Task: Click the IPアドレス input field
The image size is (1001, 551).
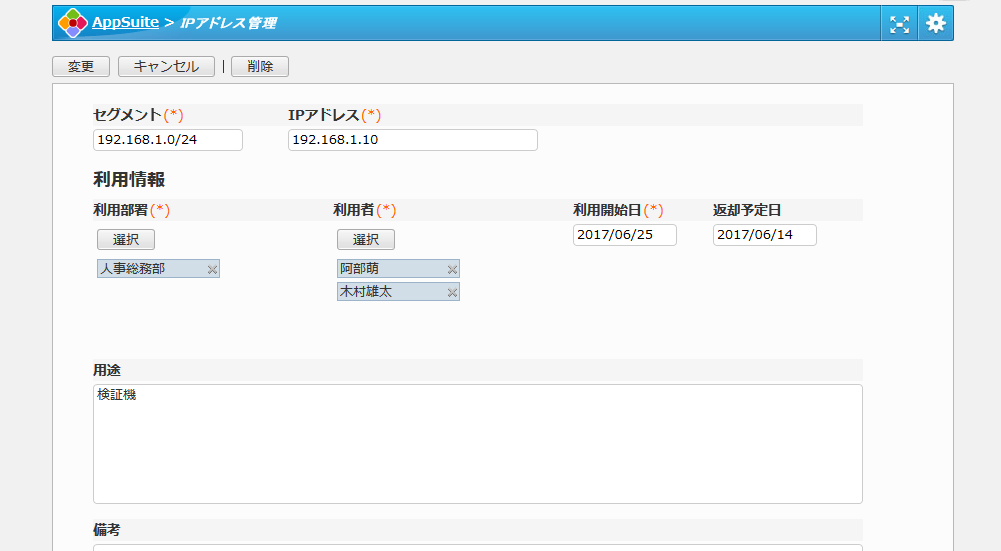Action: click(412, 140)
